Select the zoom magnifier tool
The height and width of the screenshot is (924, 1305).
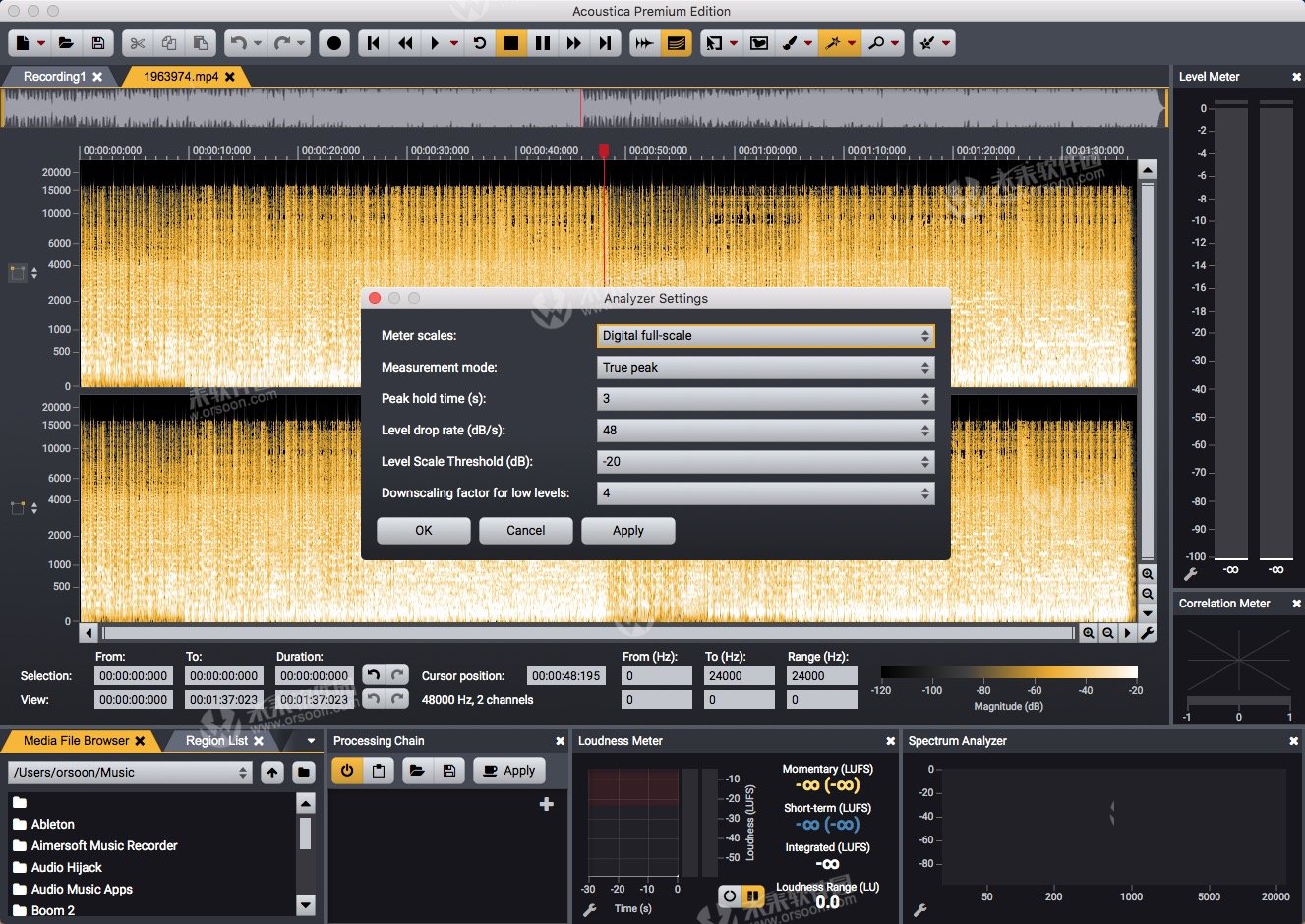[876, 43]
